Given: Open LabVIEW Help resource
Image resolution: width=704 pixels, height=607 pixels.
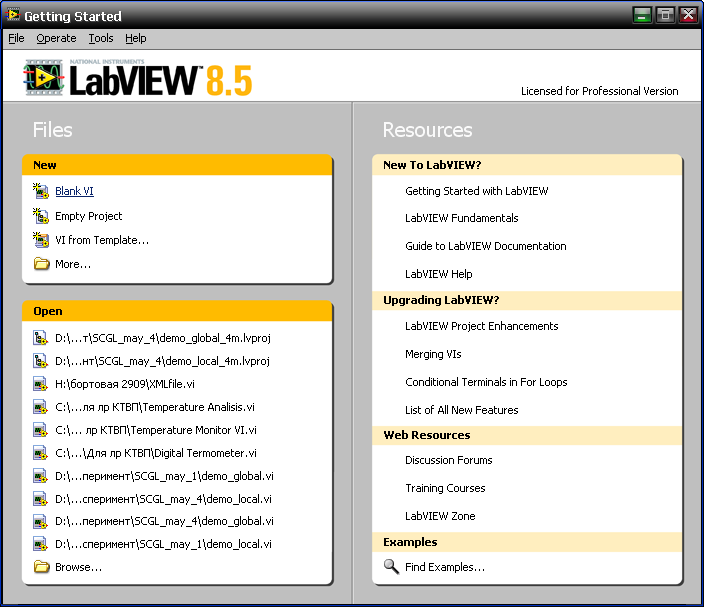Looking at the screenshot, I should click(439, 274).
